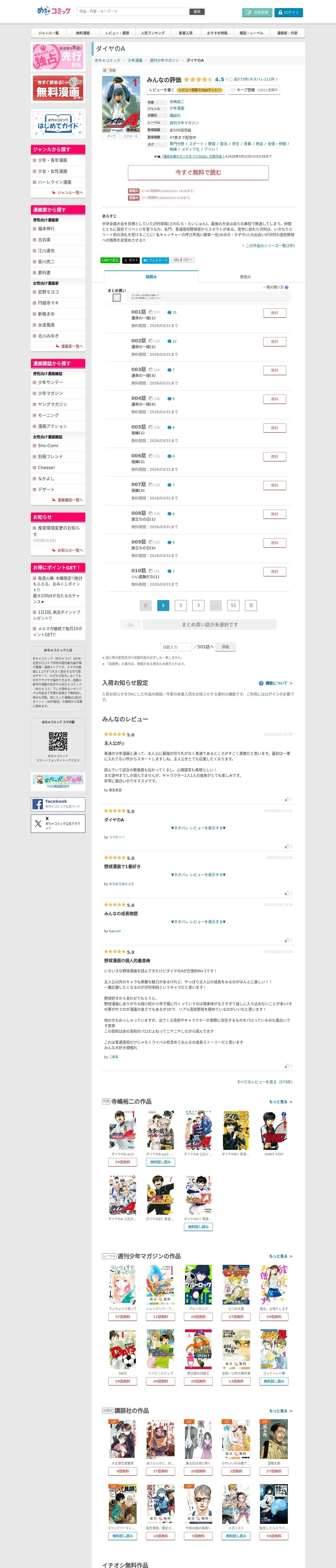The image size is (336, 1568).
Task: Expand Sho-Comi magazine entry
Action: [58, 446]
